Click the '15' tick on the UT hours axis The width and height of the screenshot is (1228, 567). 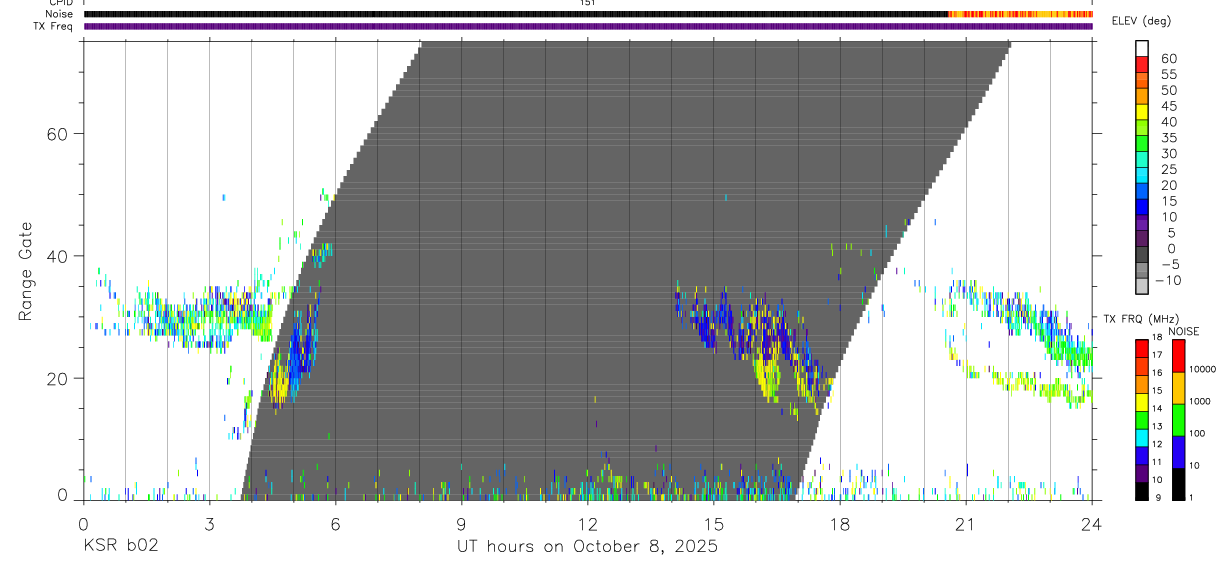[714, 524]
